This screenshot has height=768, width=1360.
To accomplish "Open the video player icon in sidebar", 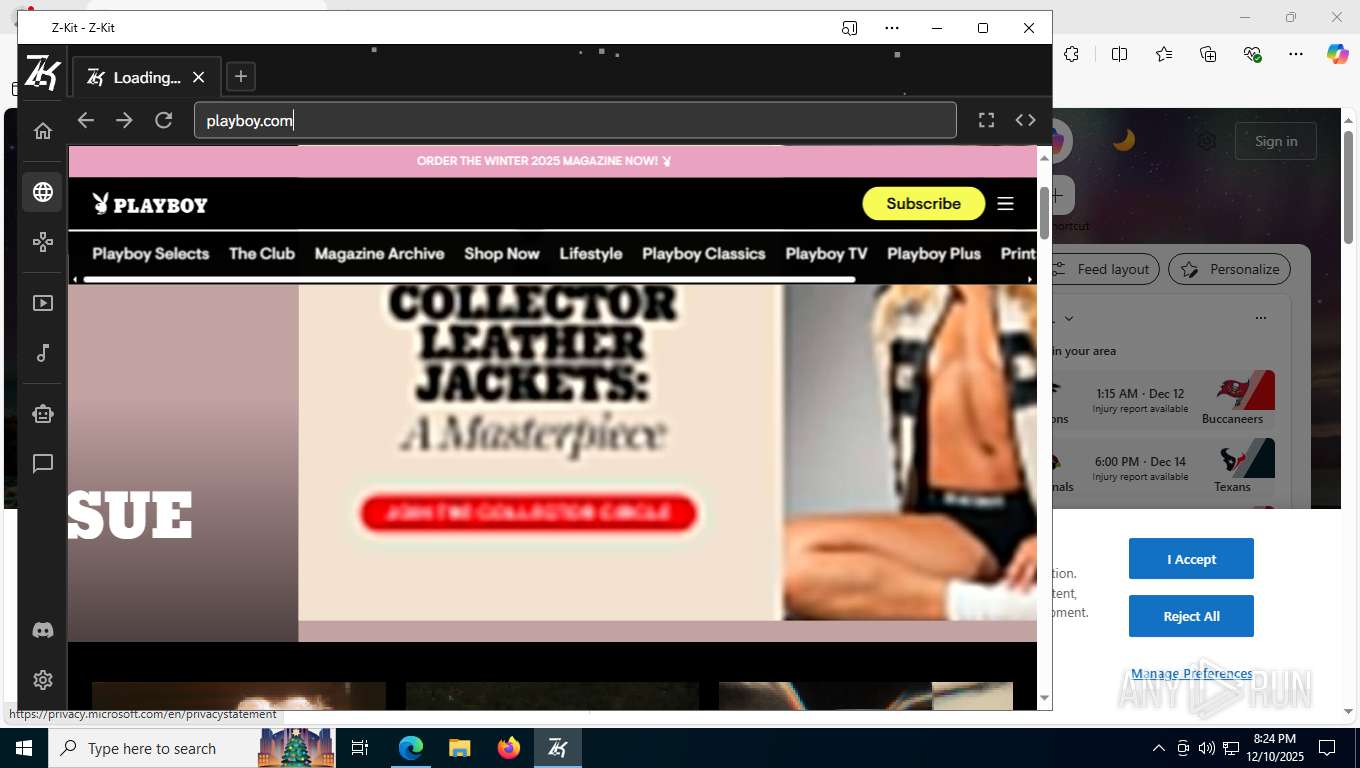I will click(43, 303).
